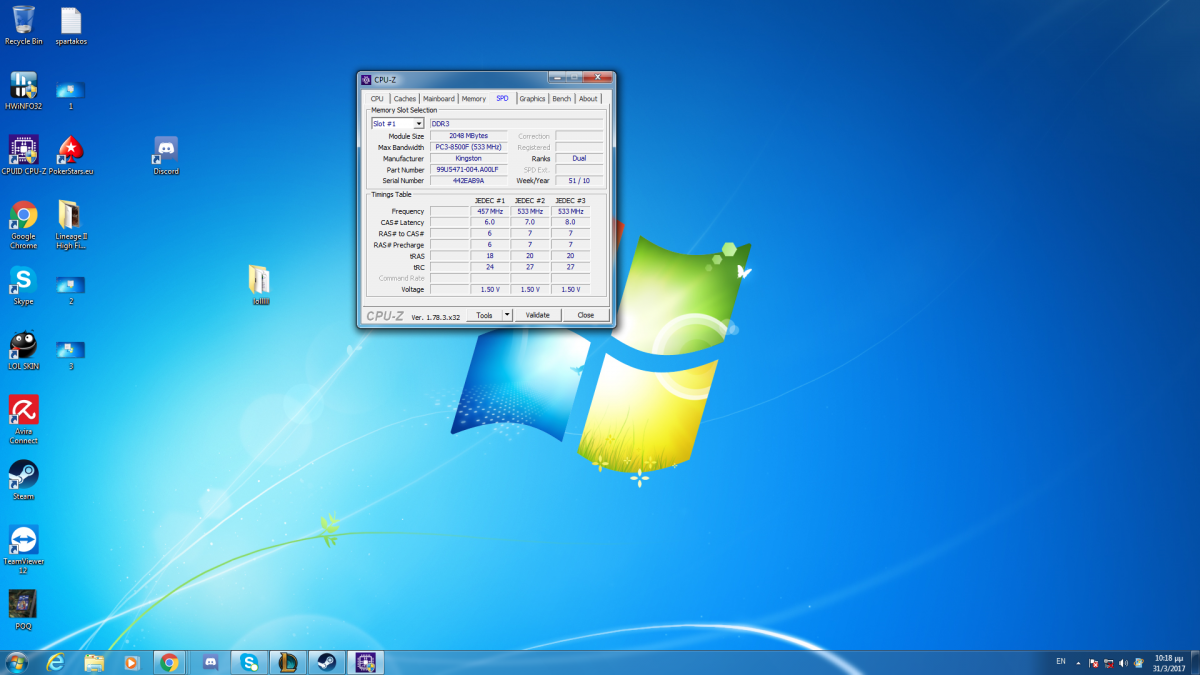
Task: Open the volume speaker tray icon
Action: tap(1125, 662)
